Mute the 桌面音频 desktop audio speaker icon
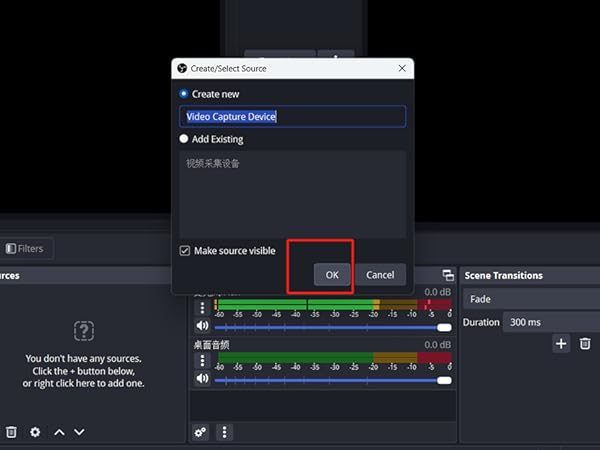Image resolution: width=600 pixels, height=450 pixels. pyautogui.click(x=202, y=379)
